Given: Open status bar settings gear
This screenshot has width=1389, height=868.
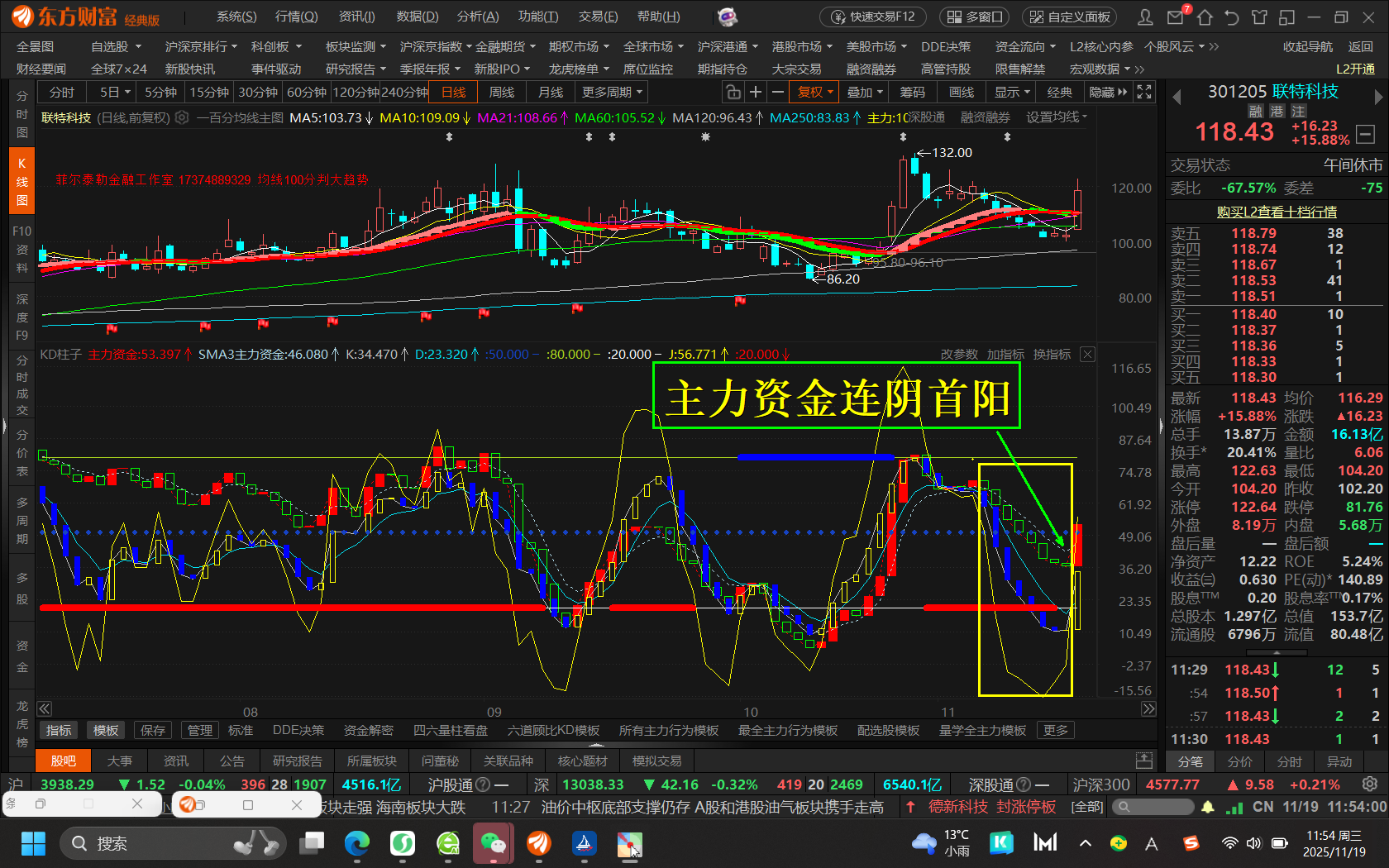Looking at the screenshot, I should (1370, 784).
